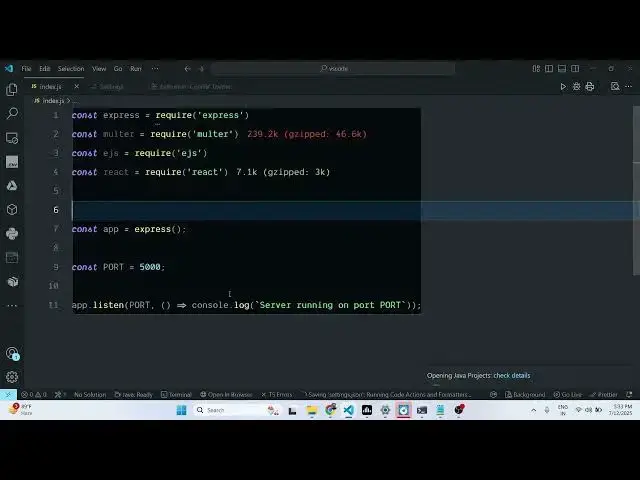The image size is (640, 480).
Task: Click 'Open In Browser' status item
Action: [x=226, y=394]
